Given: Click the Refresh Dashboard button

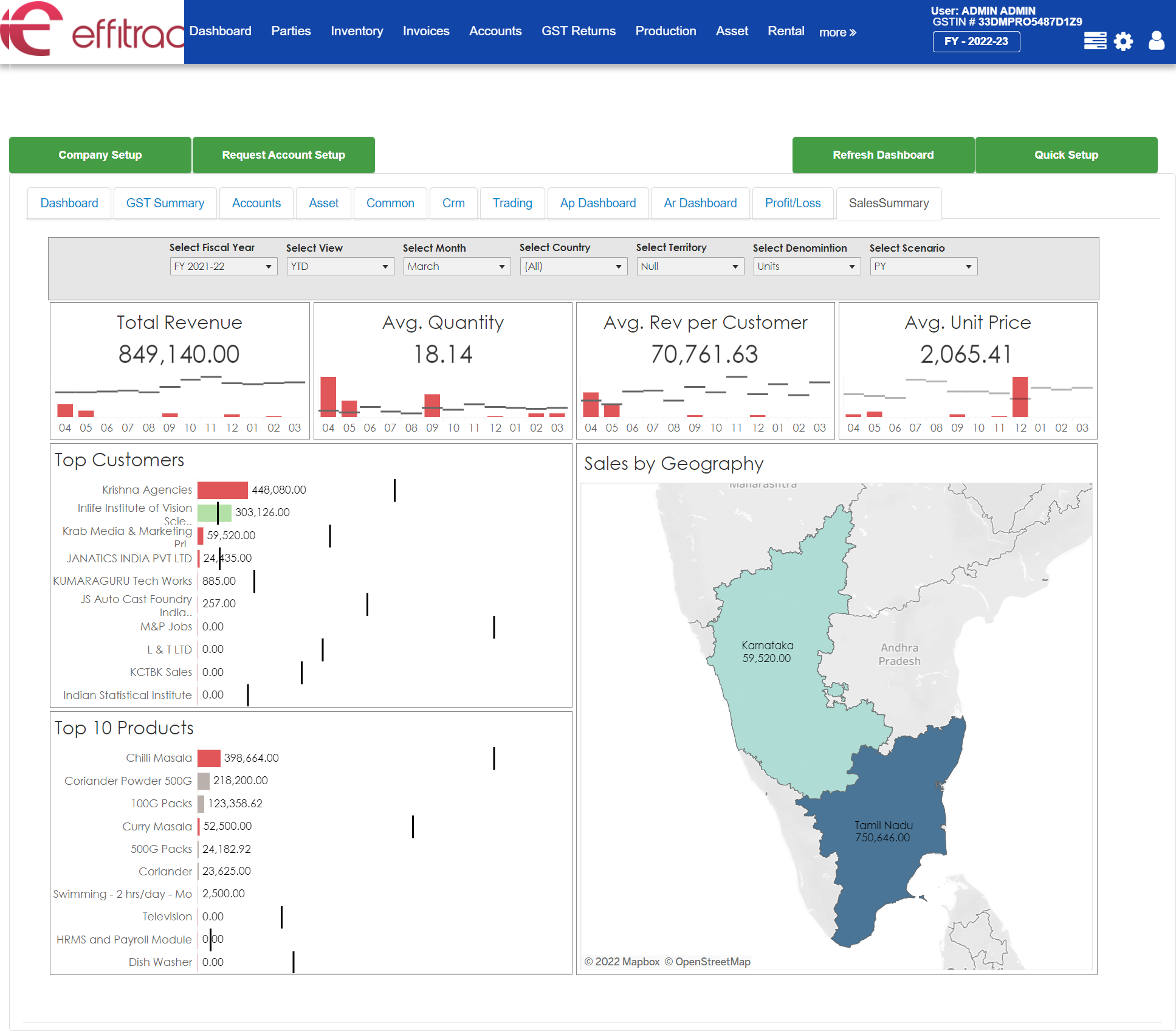Looking at the screenshot, I should tap(882, 155).
